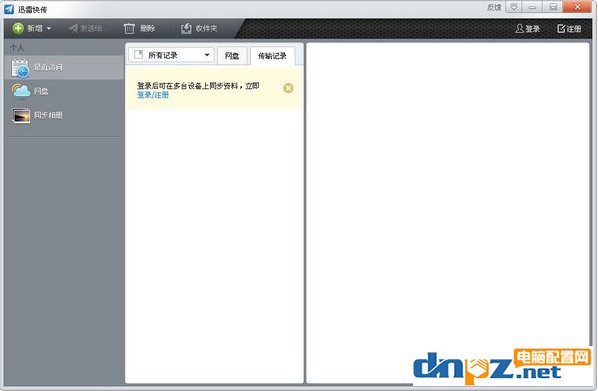
Task: Click the green plus 新增 icon
Action: click(18, 28)
